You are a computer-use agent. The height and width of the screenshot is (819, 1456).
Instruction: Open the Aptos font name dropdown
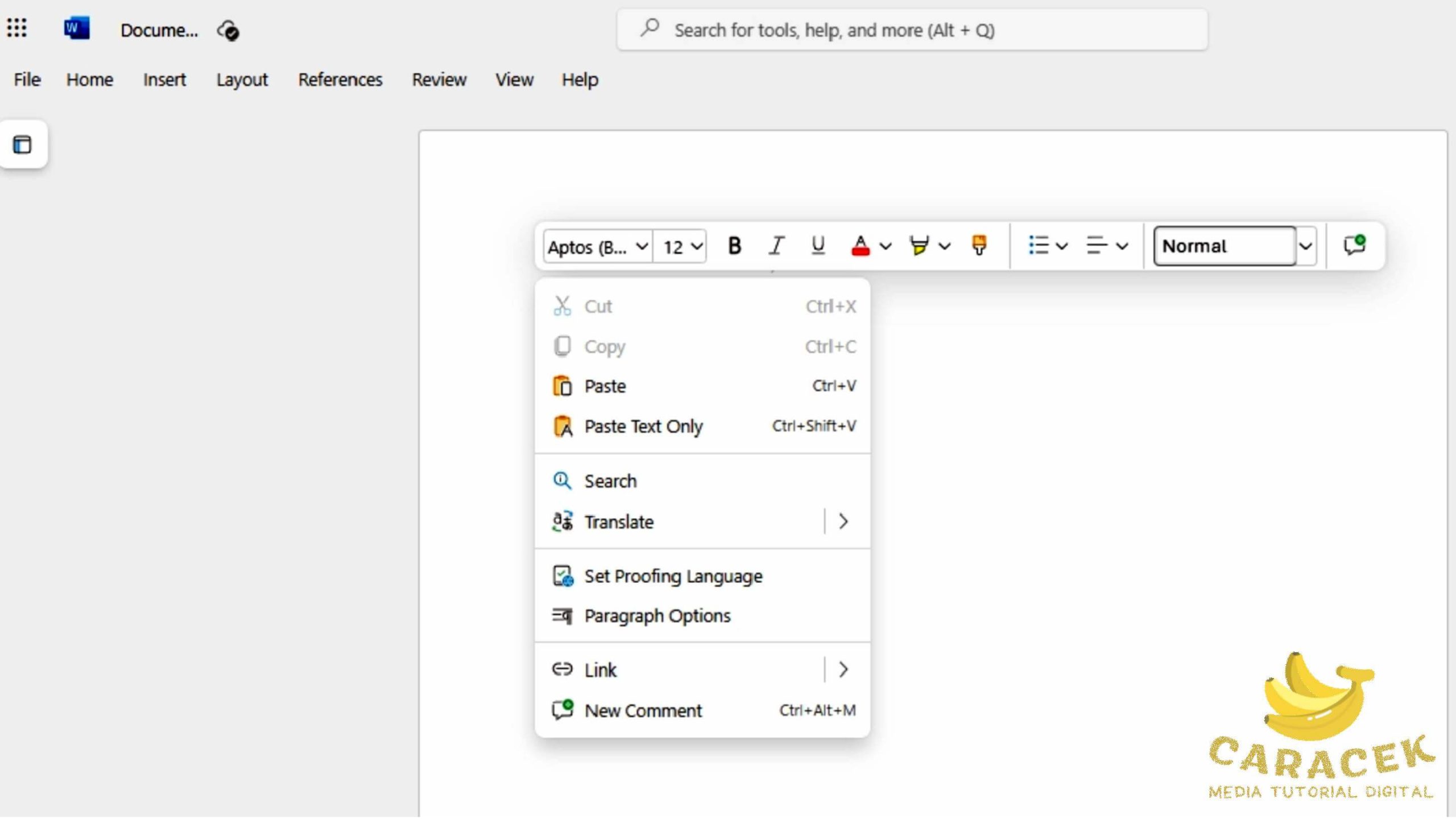[x=597, y=247]
